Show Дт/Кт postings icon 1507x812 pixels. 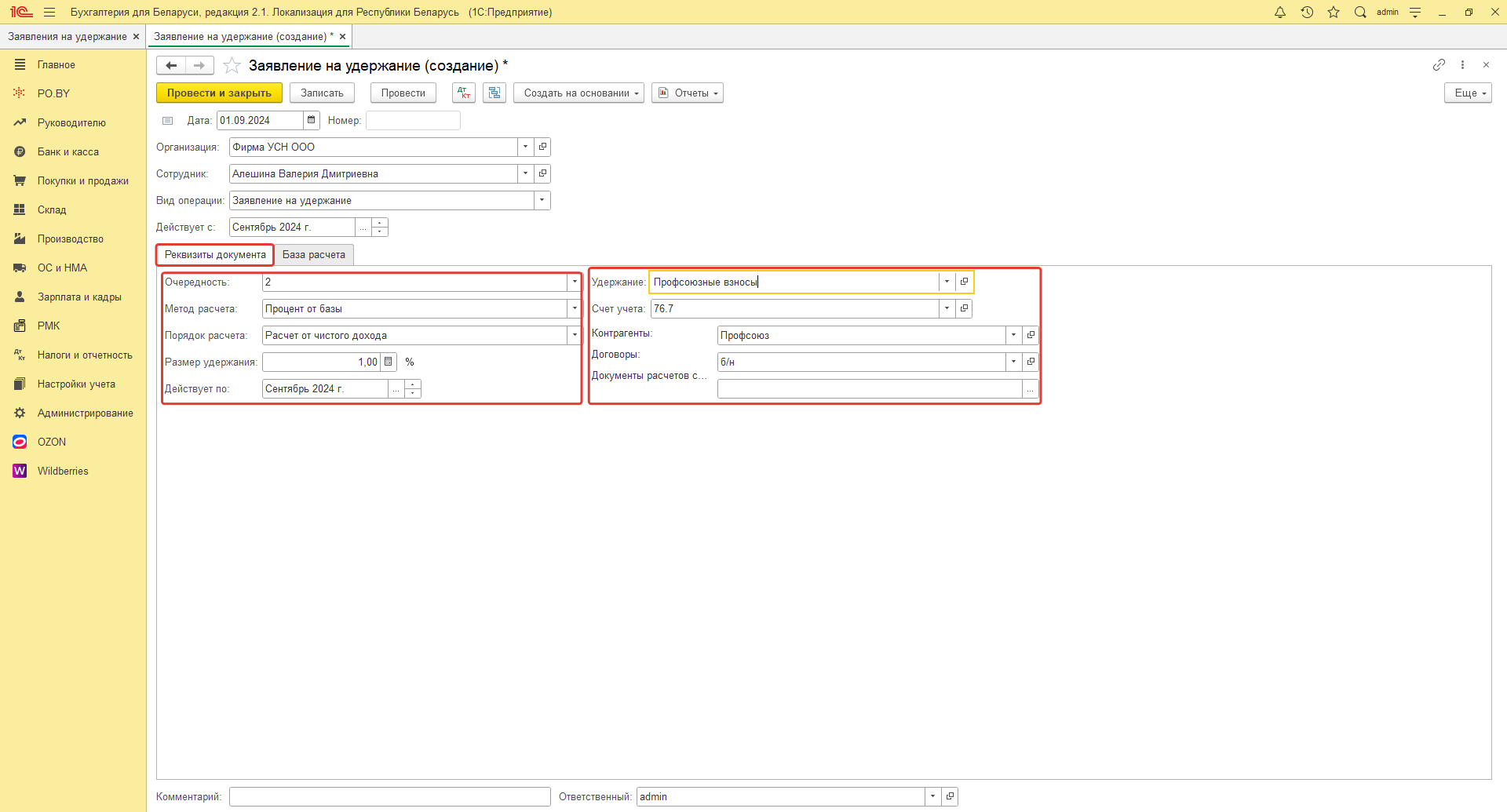click(464, 93)
